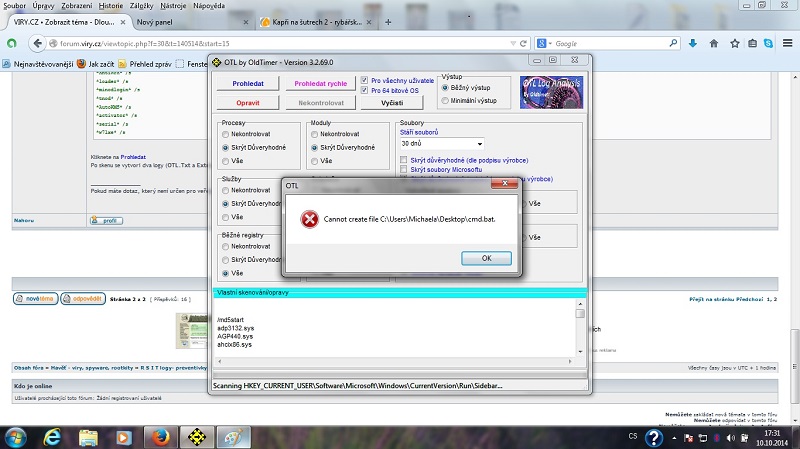Screen dimensions: 800x449
Task: Select the Běžný výstup radio button
Action: [x=445, y=88]
